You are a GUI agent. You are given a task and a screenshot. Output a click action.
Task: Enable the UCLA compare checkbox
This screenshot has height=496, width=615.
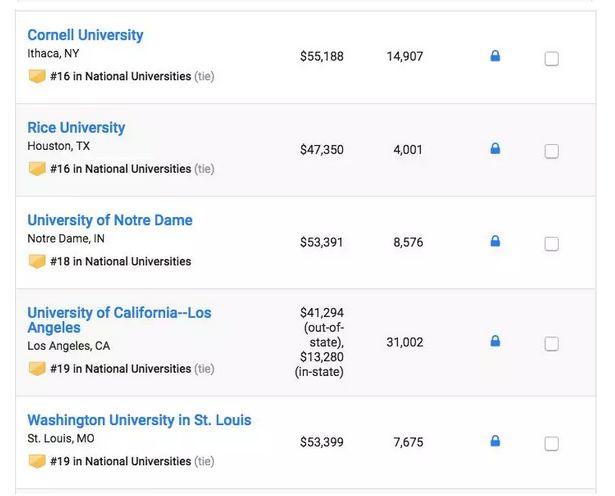(x=551, y=344)
